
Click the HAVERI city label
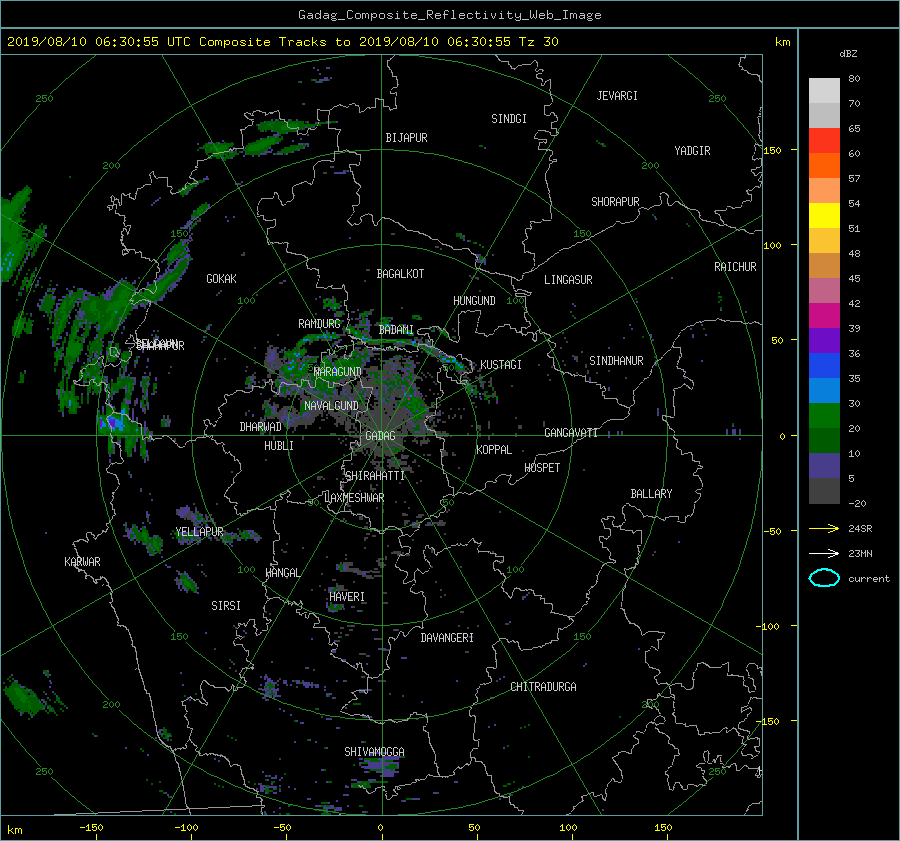(x=347, y=597)
